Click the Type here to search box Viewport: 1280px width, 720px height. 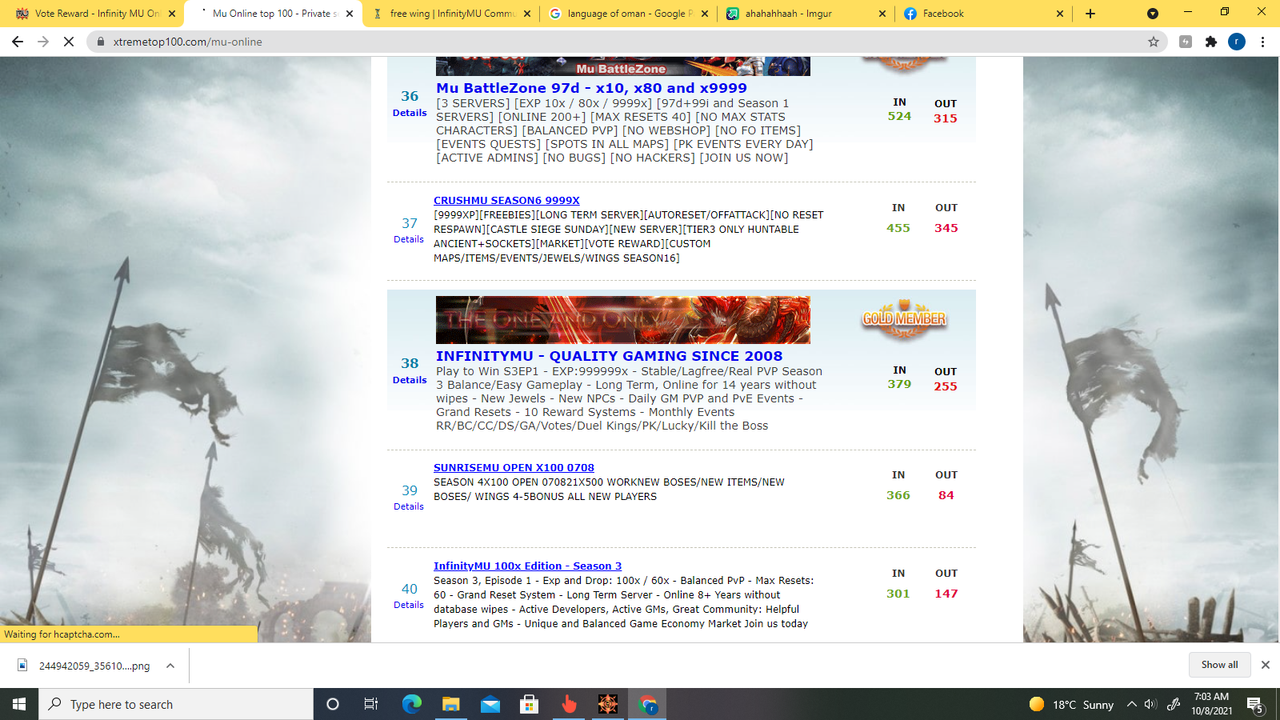click(176, 704)
